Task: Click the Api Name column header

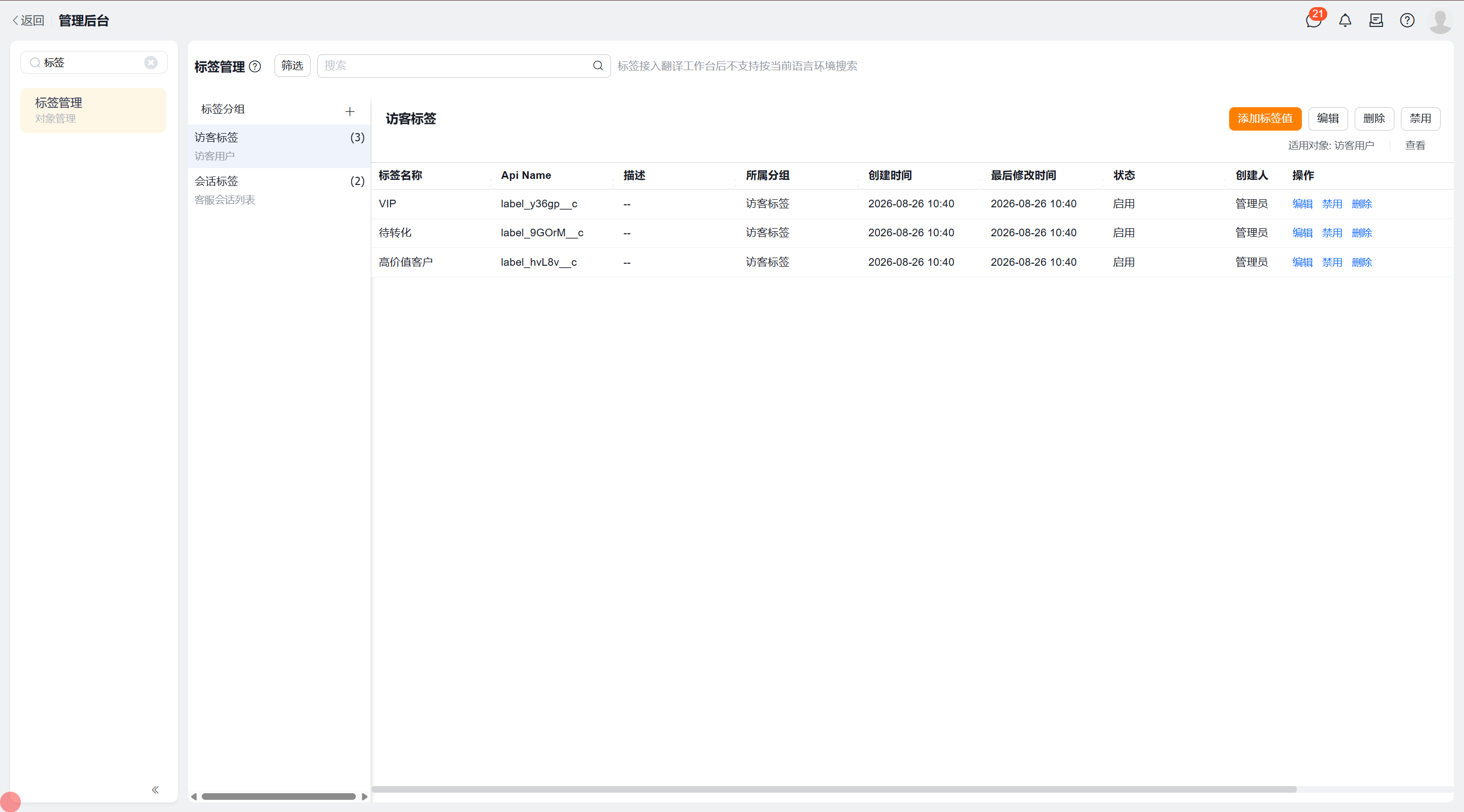Action: tap(526, 176)
